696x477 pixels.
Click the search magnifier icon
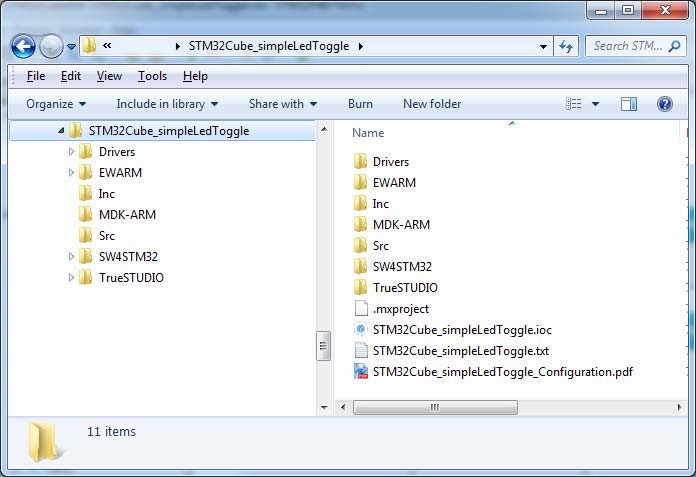click(x=675, y=46)
